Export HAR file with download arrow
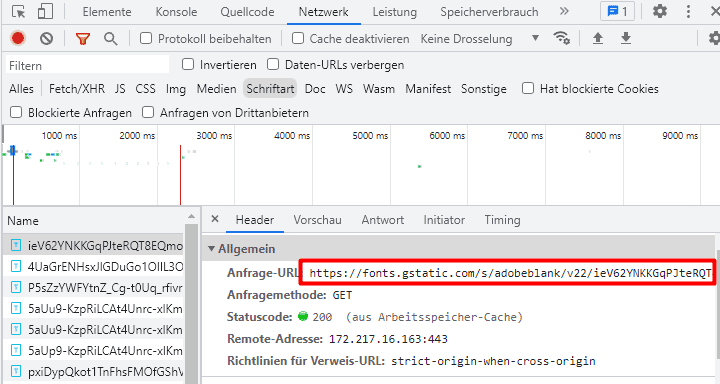Image resolution: width=720 pixels, height=384 pixels. coord(626,38)
